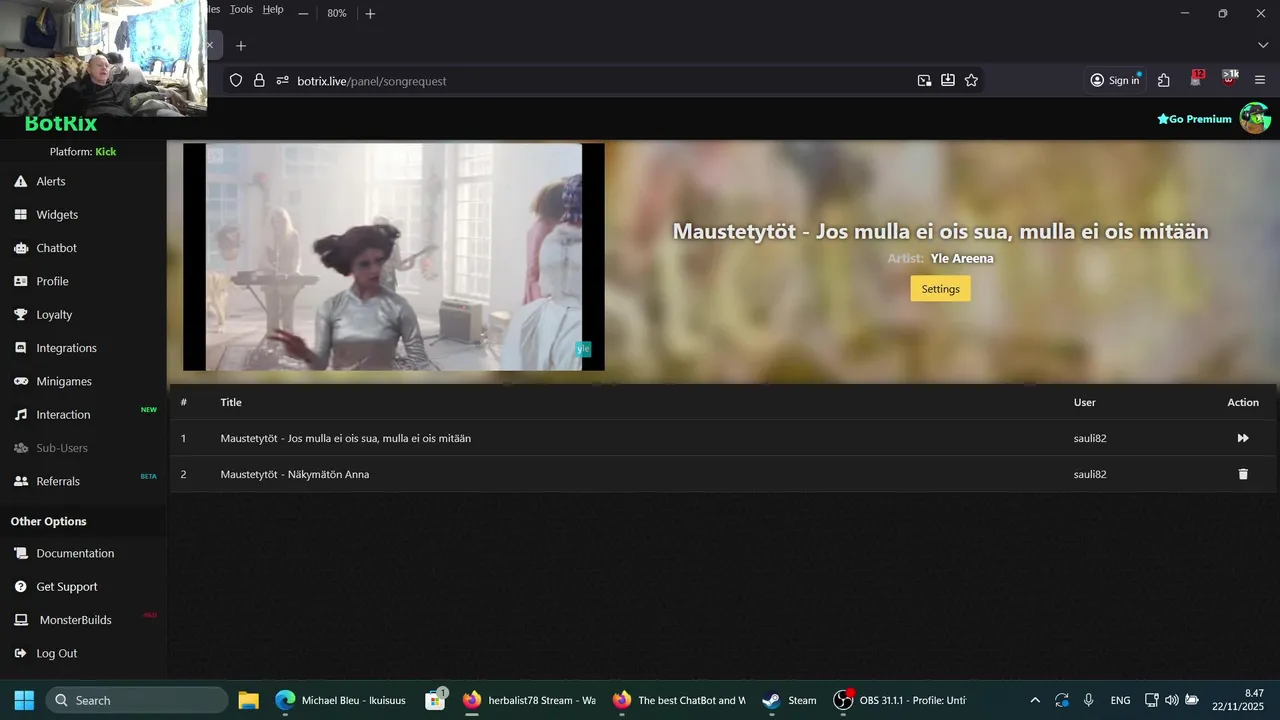1280x720 pixels.
Task: Click the Firefox Sign in button
Action: [1115, 80]
